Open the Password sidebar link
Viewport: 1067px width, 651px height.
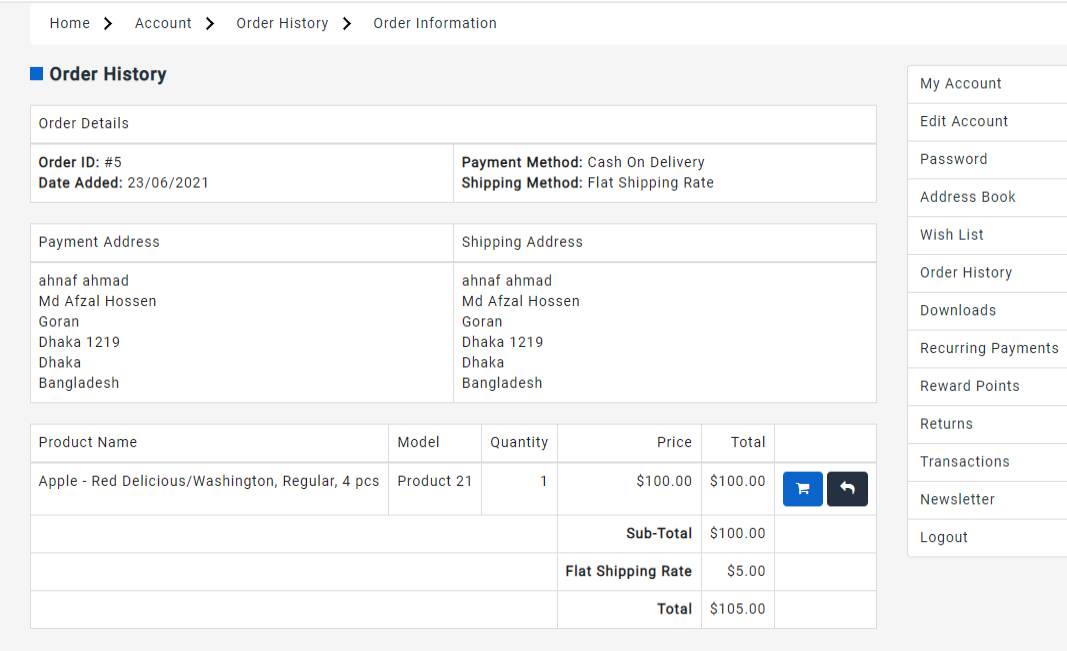pyautogui.click(x=954, y=160)
